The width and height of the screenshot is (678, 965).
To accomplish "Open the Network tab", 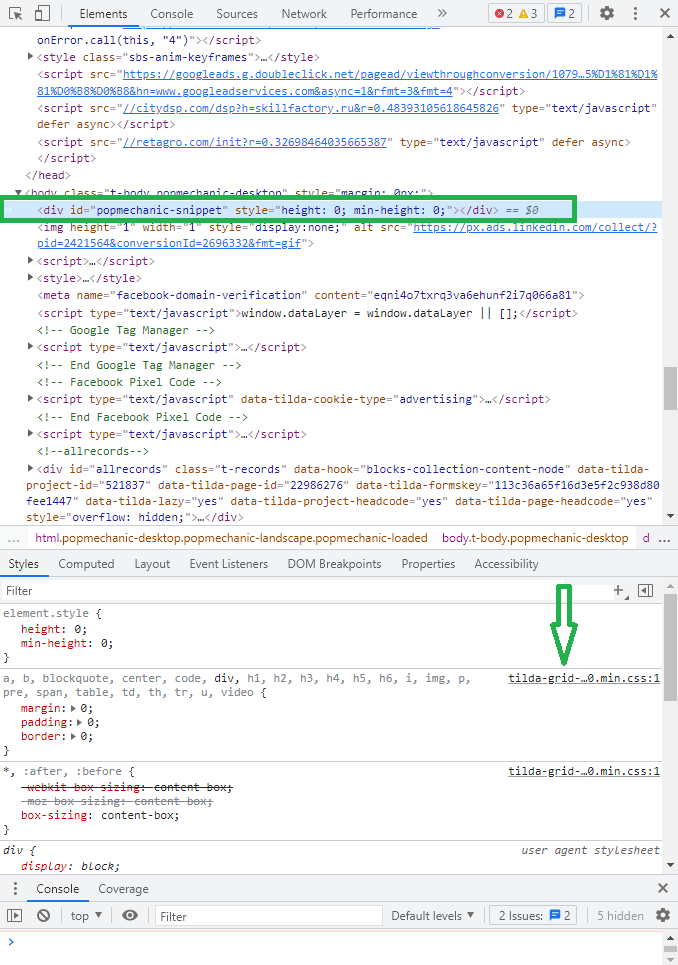I will point(304,14).
